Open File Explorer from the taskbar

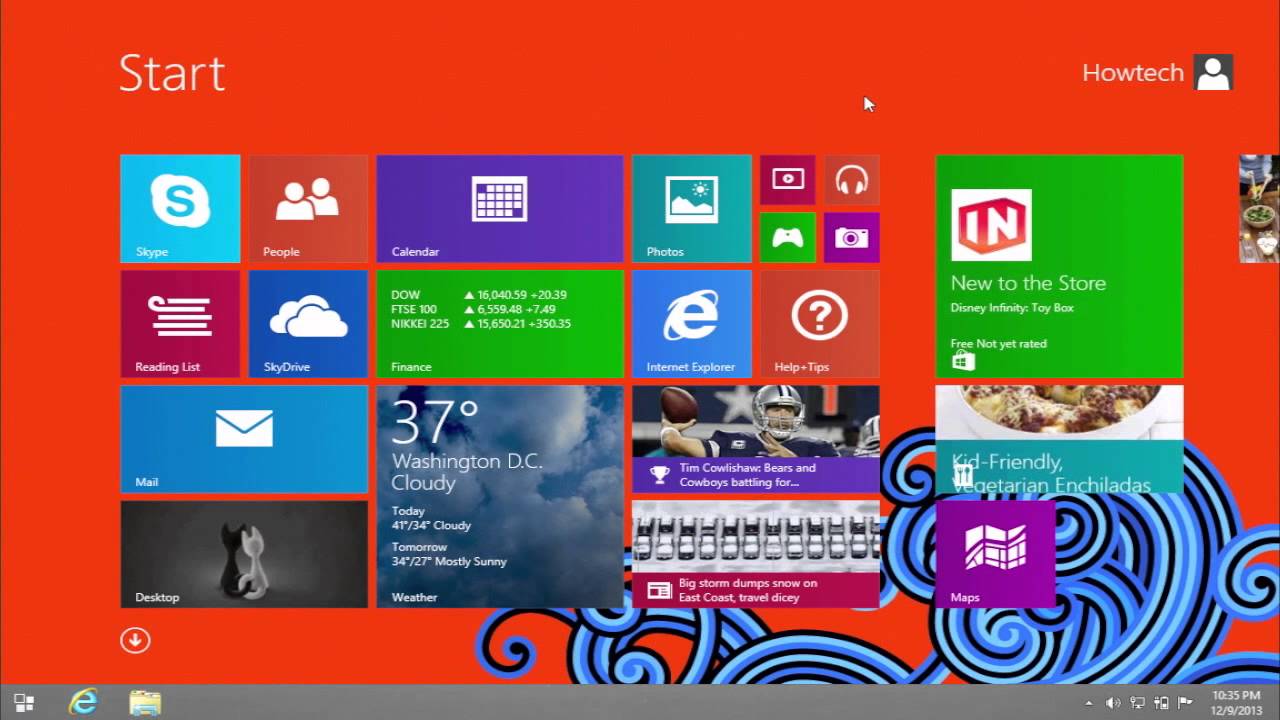(x=145, y=702)
